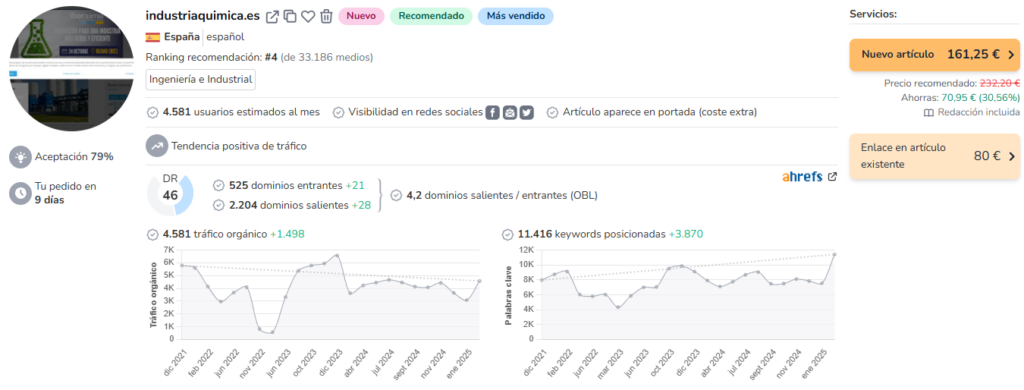The image size is (1024, 390).
Task: Click check icon beside tráfico orgánico
Action: click(153, 234)
